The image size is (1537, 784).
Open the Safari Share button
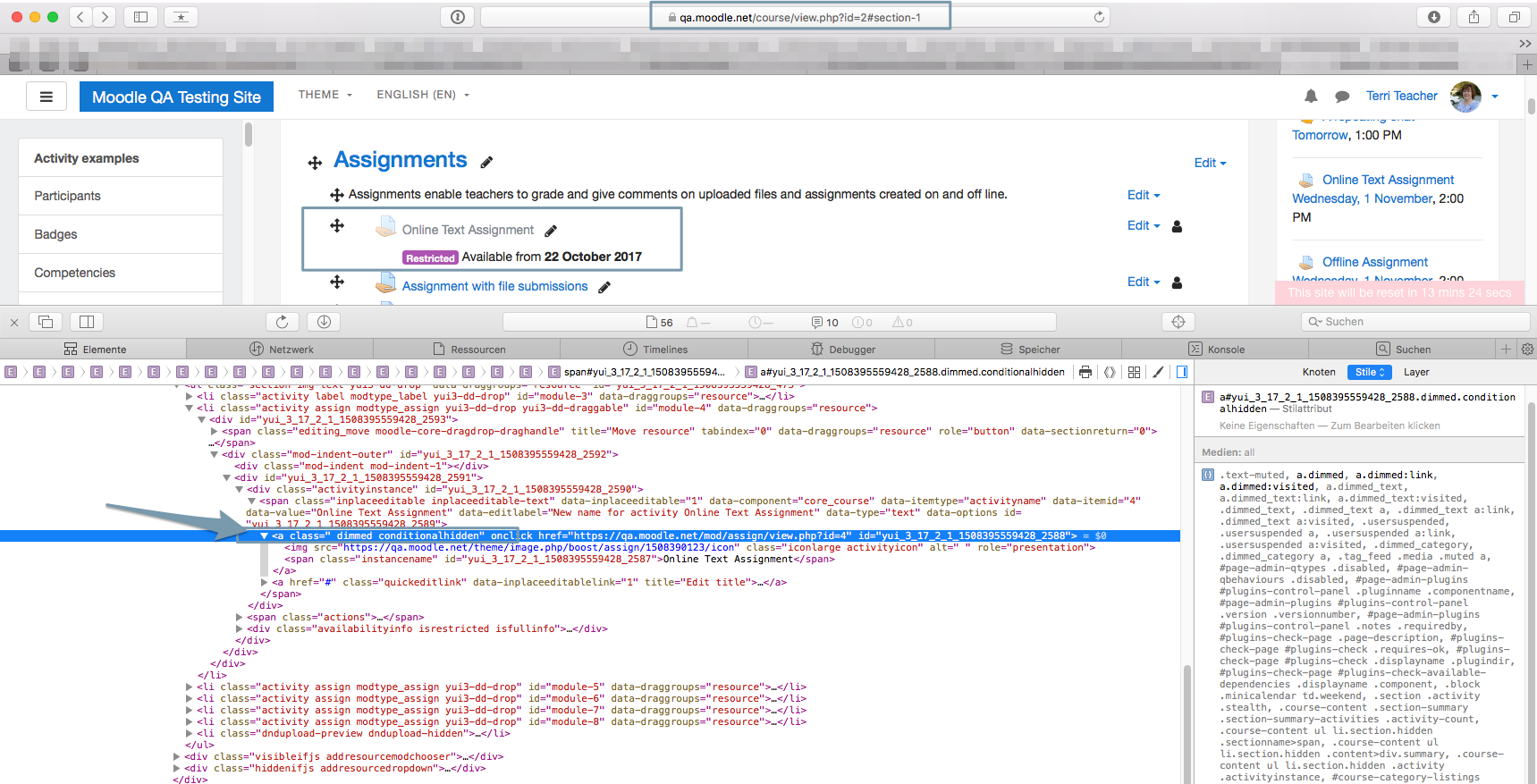[1474, 17]
